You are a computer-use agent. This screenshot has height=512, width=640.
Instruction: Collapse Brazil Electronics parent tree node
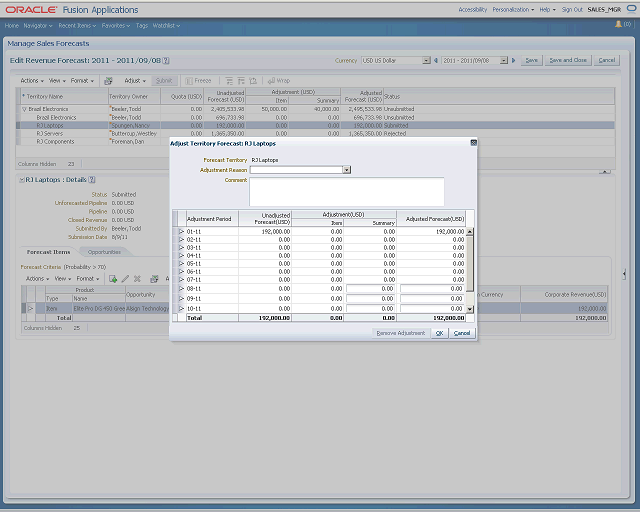pos(24,109)
